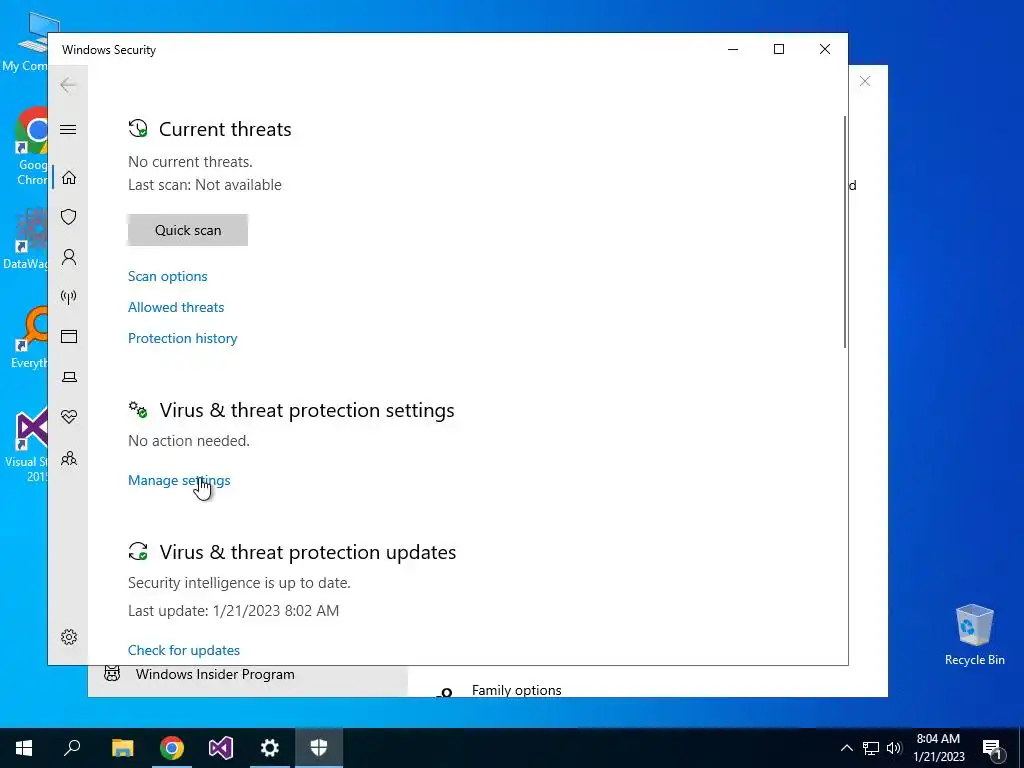This screenshot has width=1024, height=768.
Task: Click the Windows Security vertical scrollbar
Action: pos(845,232)
